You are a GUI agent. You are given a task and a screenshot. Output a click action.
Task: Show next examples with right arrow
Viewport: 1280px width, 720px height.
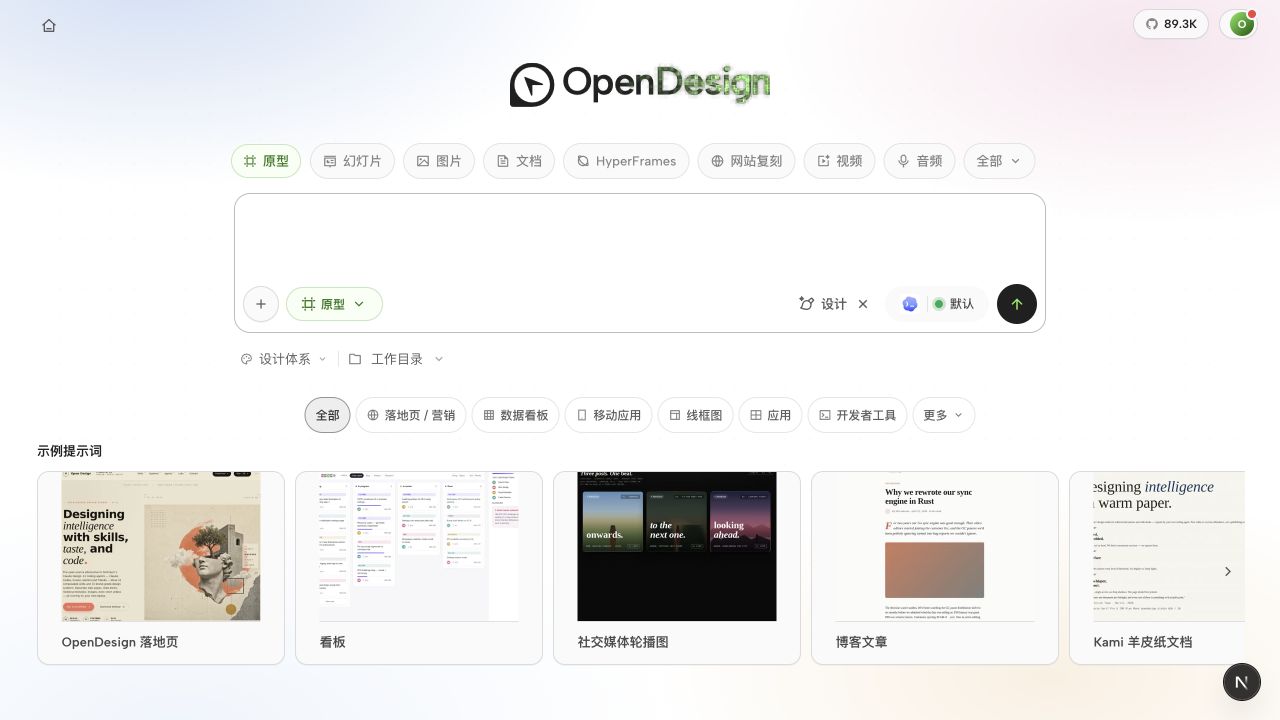click(x=1228, y=572)
